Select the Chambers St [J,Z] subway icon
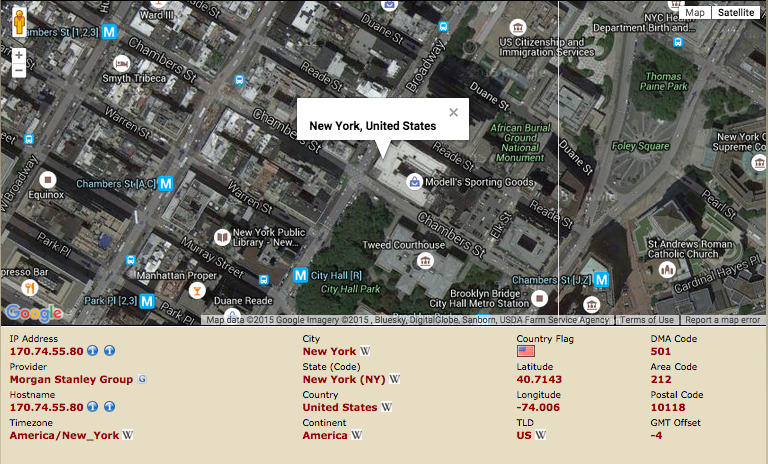 click(x=601, y=280)
